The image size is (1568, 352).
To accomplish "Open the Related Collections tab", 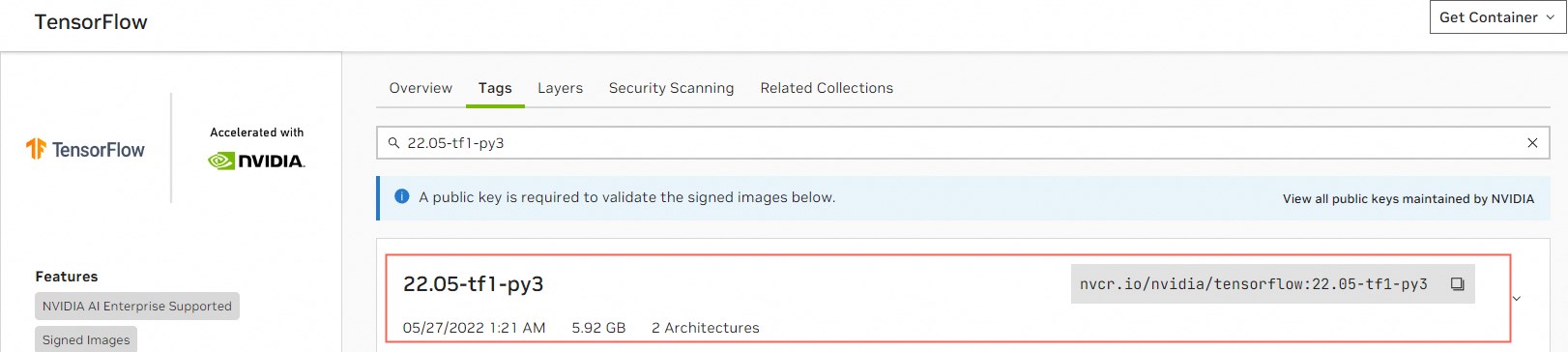I will coord(827,88).
